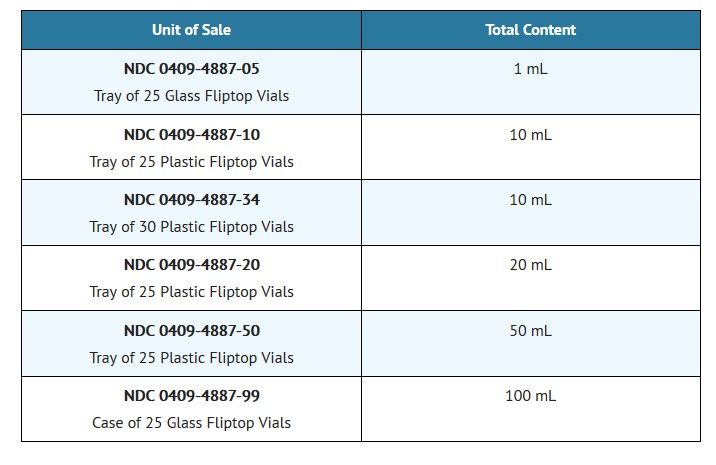The width and height of the screenshot is (716, 465).
Task: Select NDC 0409-4887-34 code text
Action: tap(191, 200)
